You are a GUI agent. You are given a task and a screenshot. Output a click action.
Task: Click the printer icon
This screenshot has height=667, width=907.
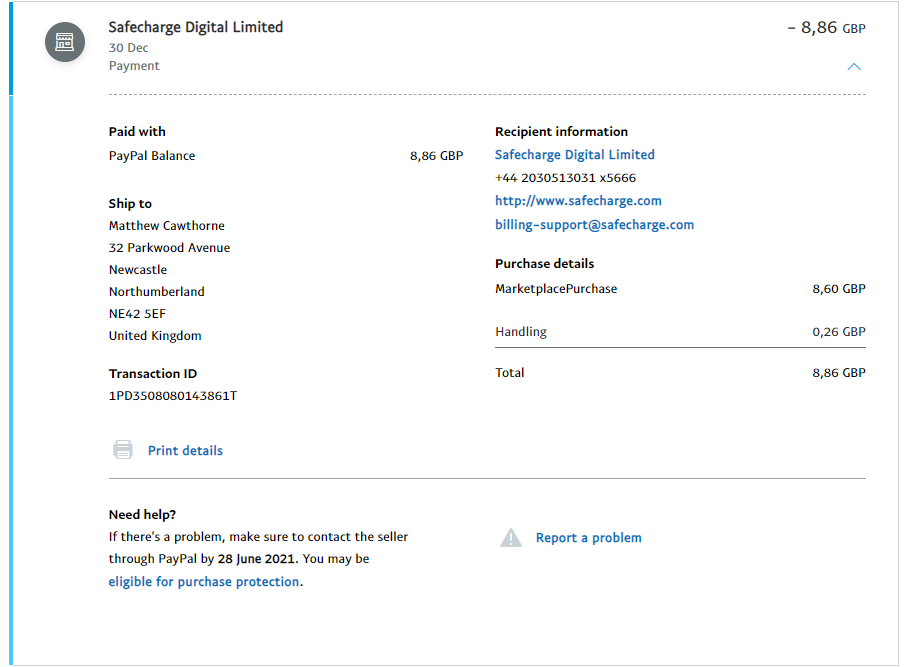pyautogui.click(x=123, y=450)
